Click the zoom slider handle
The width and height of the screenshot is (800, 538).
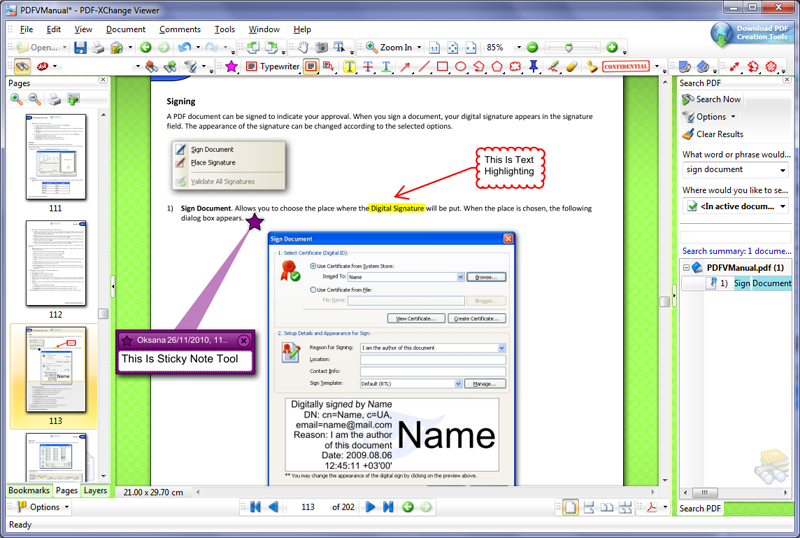[x=570, y=47]
